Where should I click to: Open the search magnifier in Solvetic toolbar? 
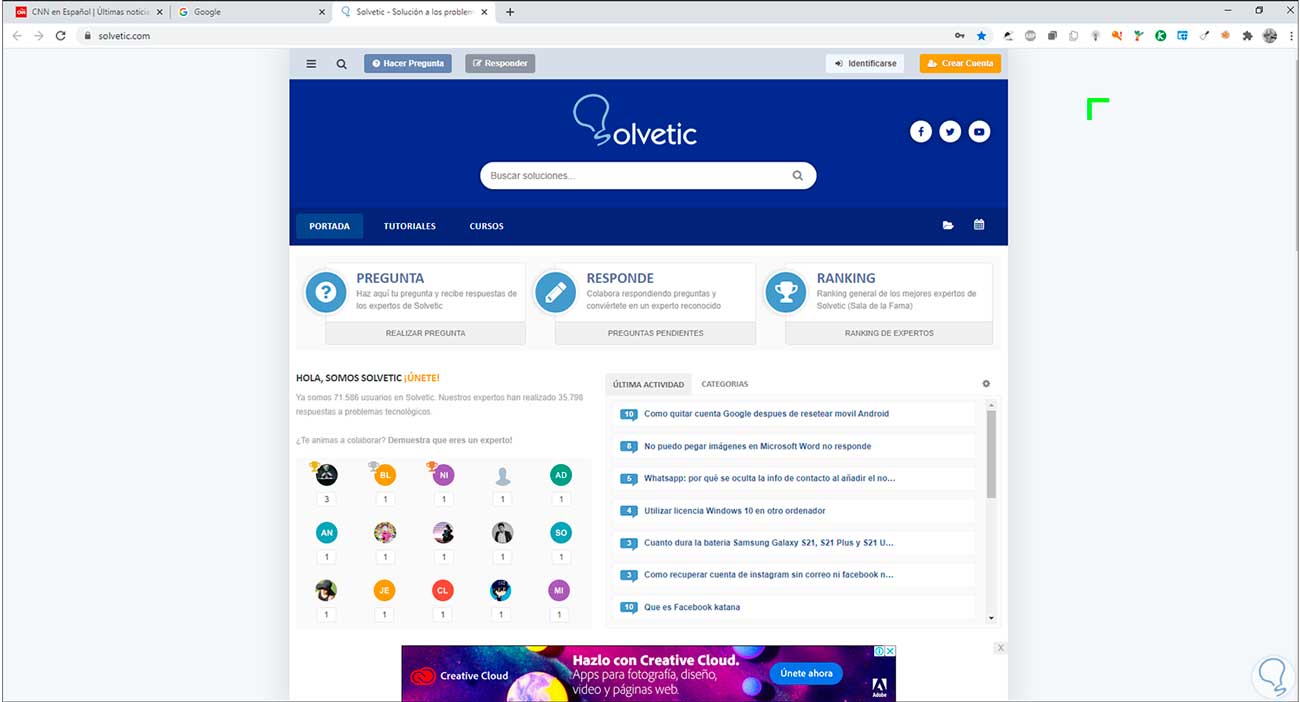341,62
